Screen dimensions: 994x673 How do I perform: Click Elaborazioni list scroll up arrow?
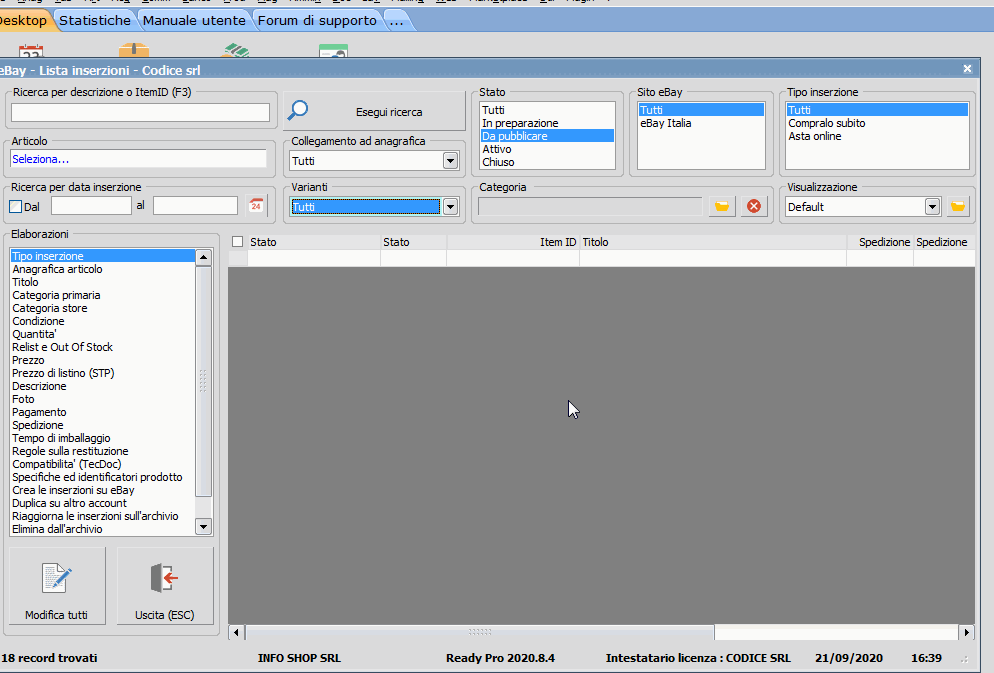point(203,257)
